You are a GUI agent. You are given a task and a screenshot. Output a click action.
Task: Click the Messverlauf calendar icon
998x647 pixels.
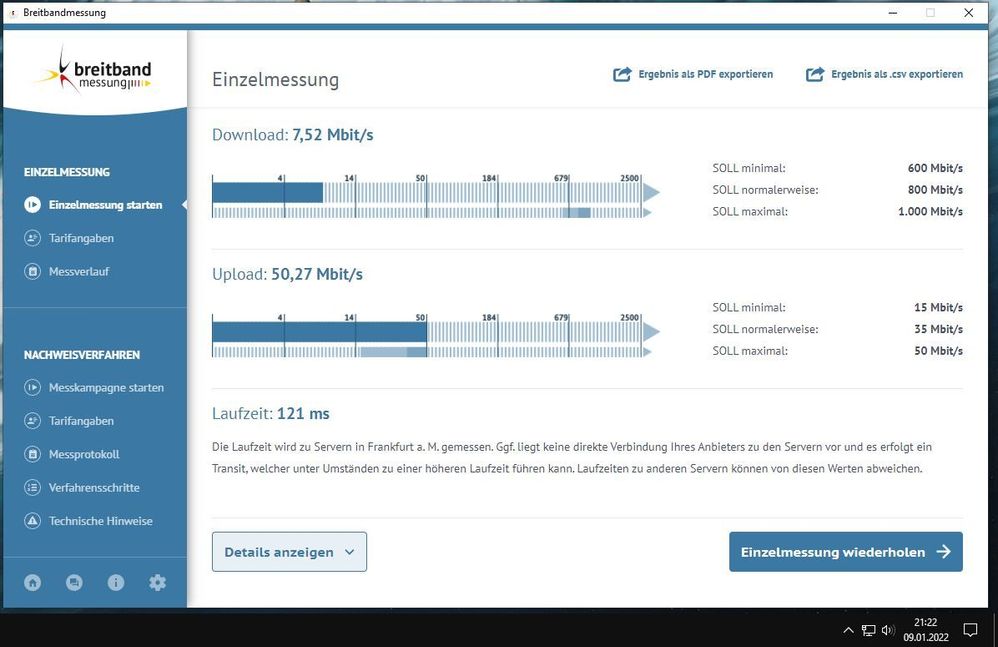32,271
